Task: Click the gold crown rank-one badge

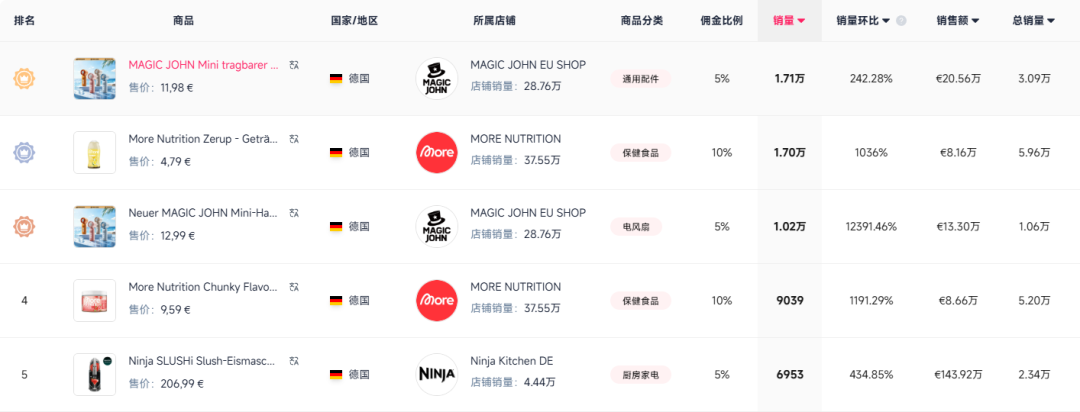Action: pyautogui.click(x=24, y=79)
